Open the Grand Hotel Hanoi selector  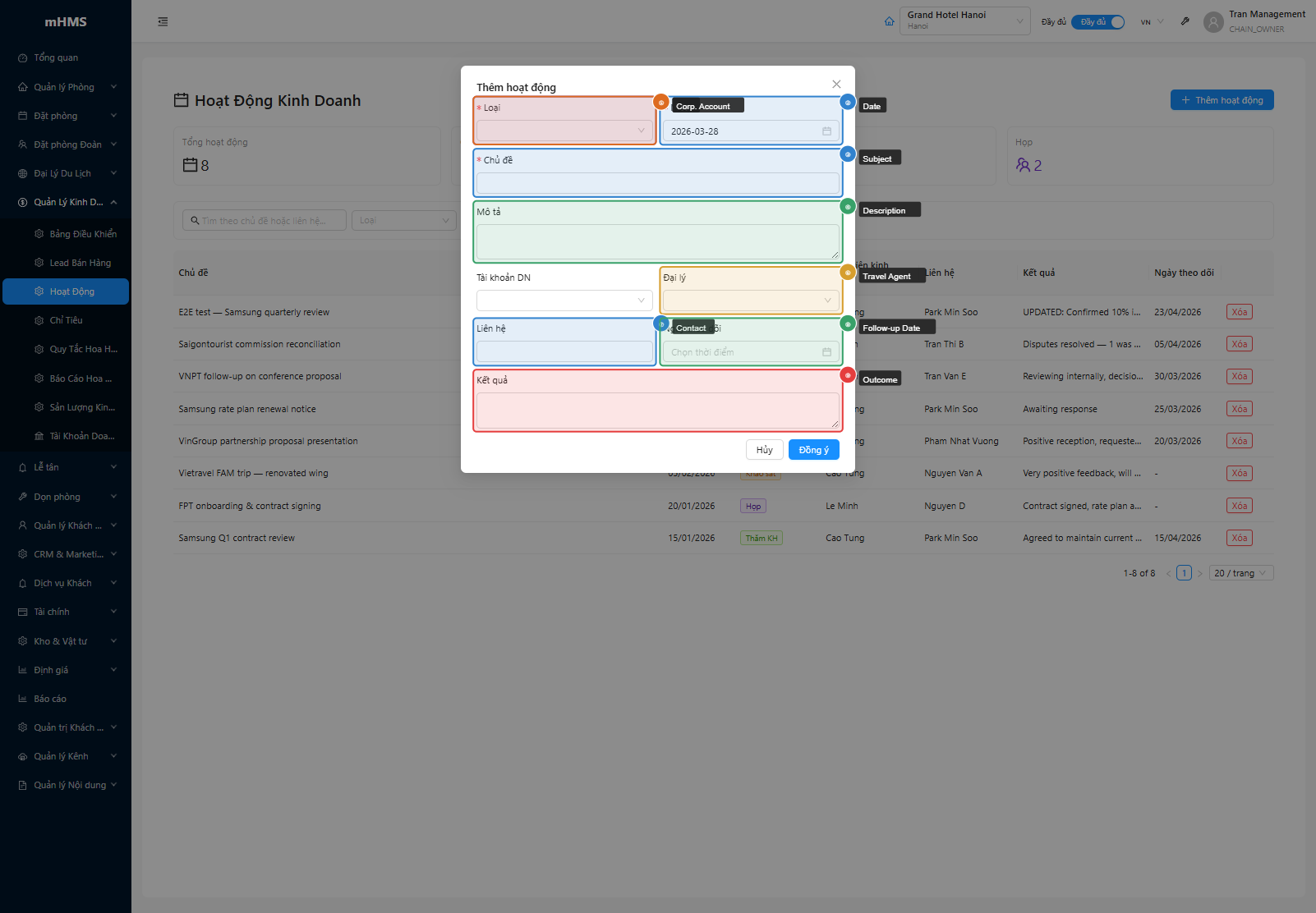click(964, 21)
